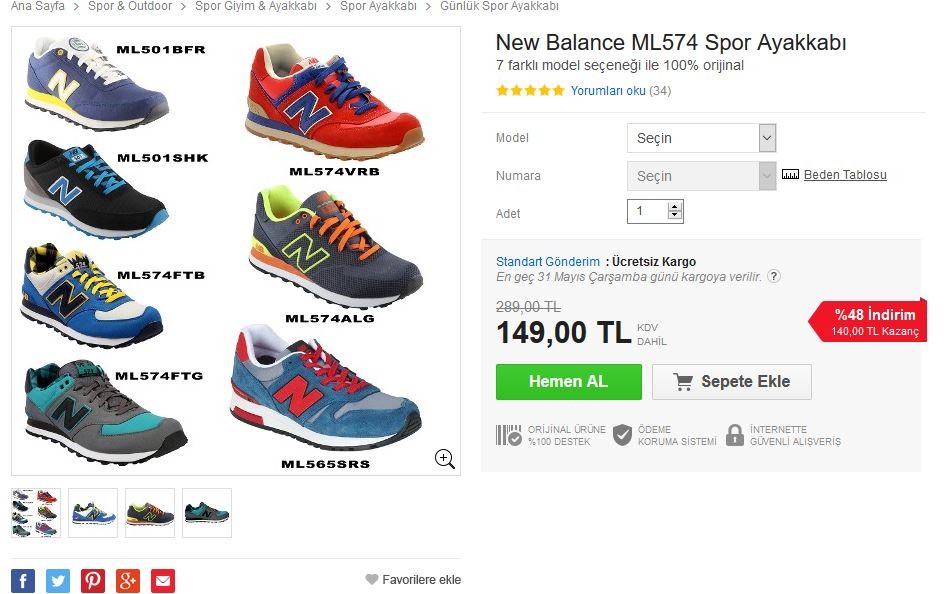
Task: Click the magnifier icon to zoom product image
Action: (444, 458)
